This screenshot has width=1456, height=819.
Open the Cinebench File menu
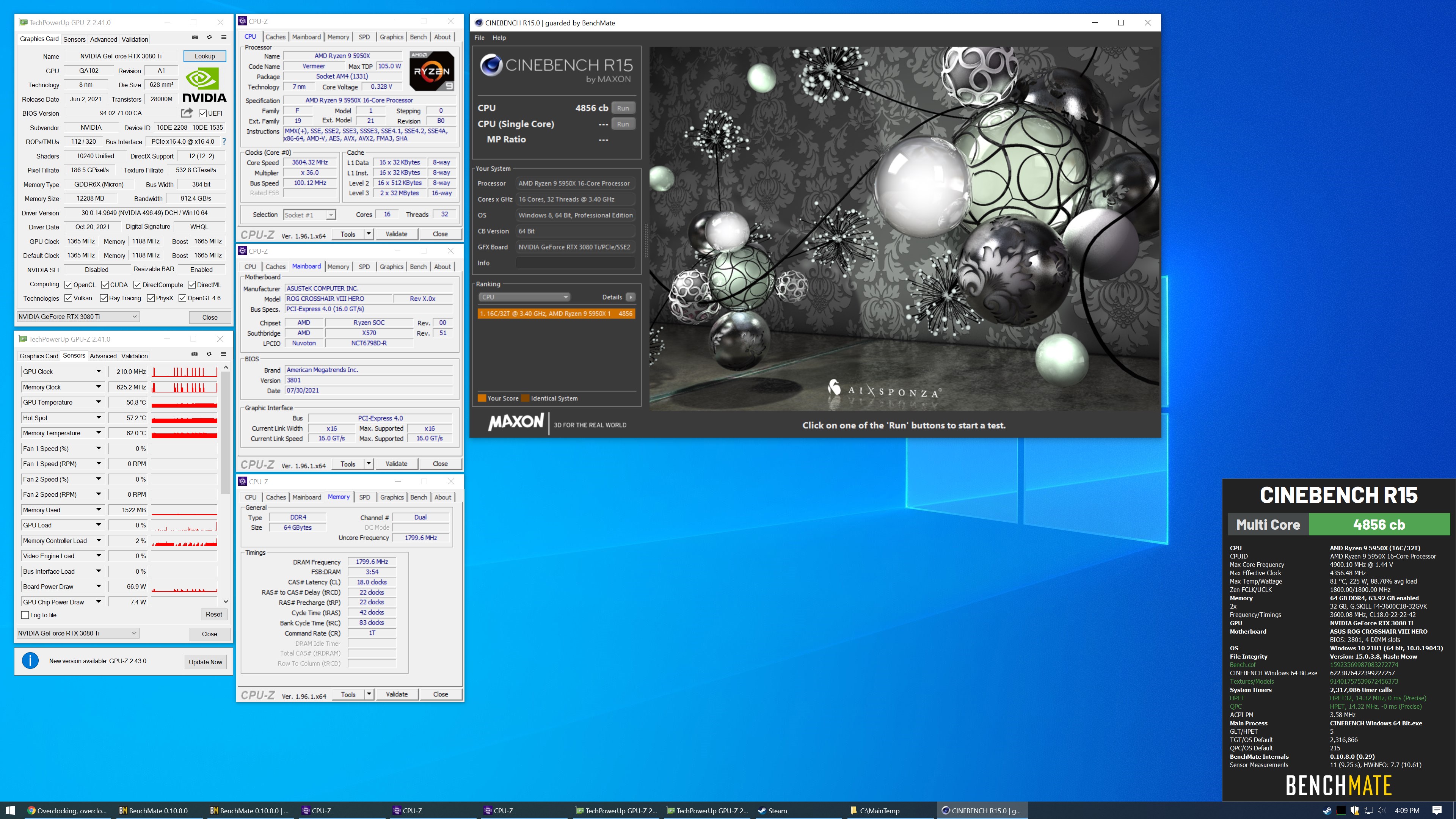coord(479,38)
